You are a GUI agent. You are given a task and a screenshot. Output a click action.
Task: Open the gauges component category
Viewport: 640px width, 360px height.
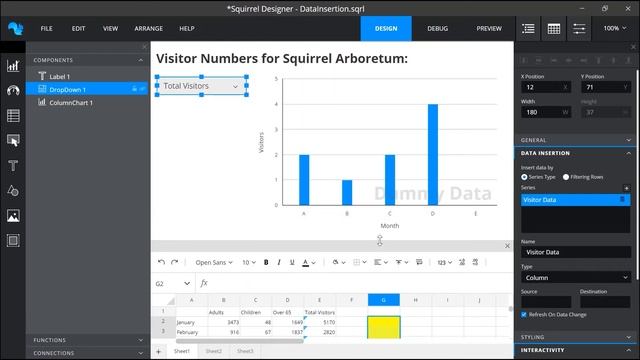click(x=13, y=91)
